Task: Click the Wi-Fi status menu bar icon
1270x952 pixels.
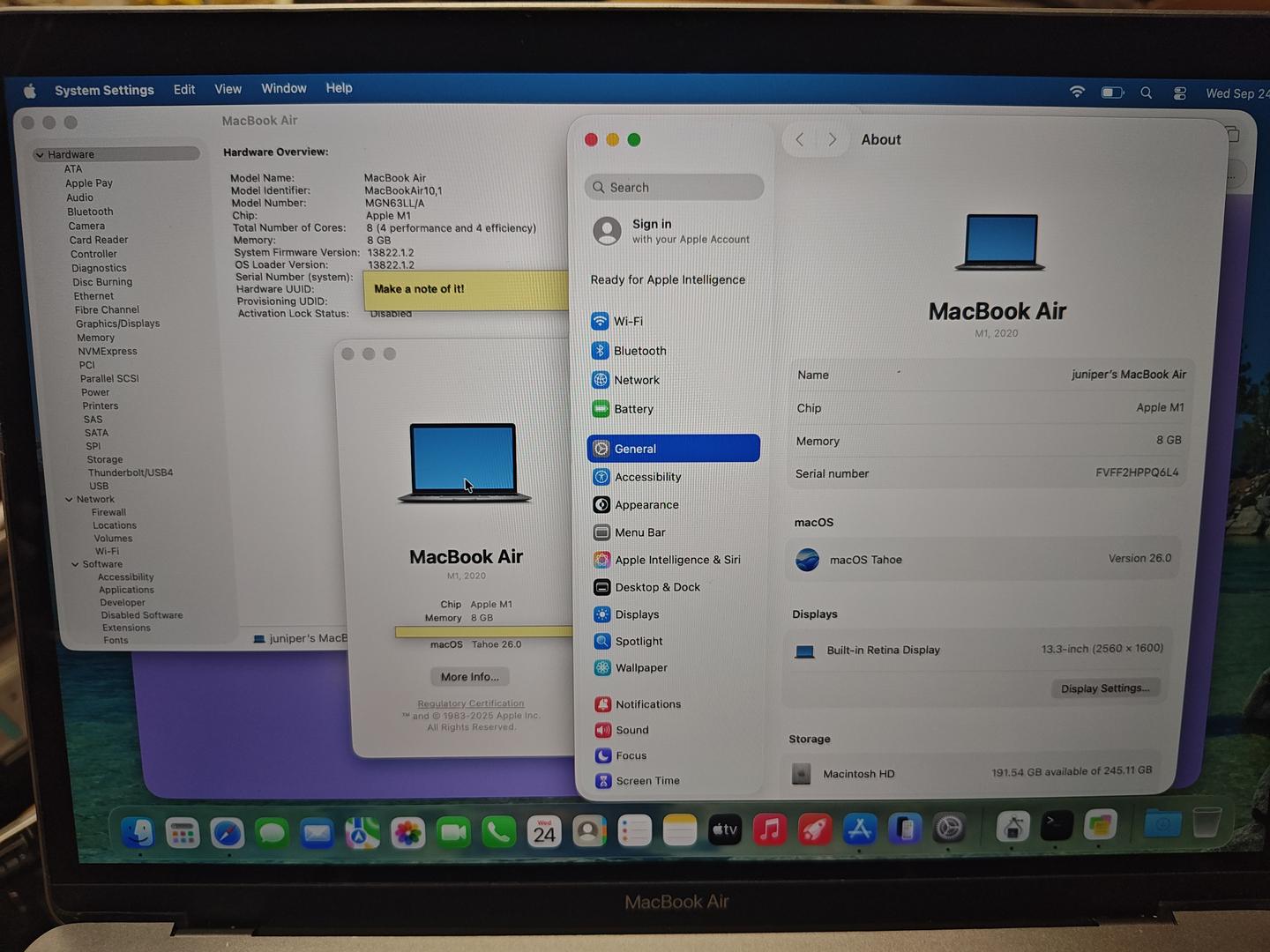Action: click(1077, 92)
